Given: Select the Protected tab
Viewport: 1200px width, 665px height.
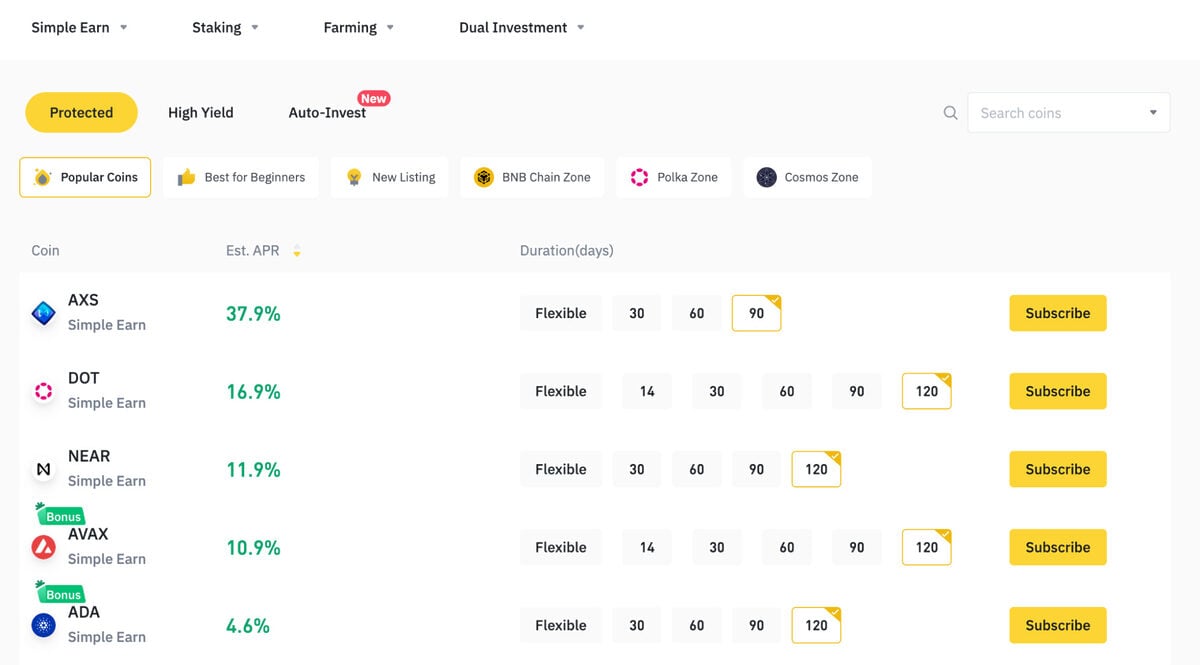Looking at the screenshot, I should pos(81,113).
